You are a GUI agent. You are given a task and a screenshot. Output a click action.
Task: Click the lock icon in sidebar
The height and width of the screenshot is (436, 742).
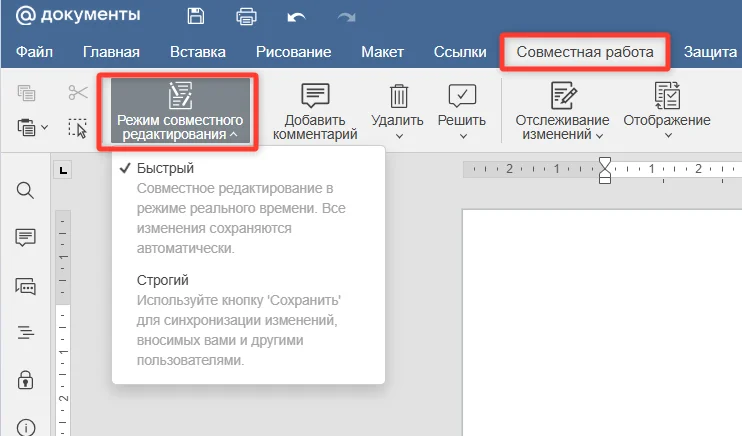pyautogui.click(x=25, y=380)
